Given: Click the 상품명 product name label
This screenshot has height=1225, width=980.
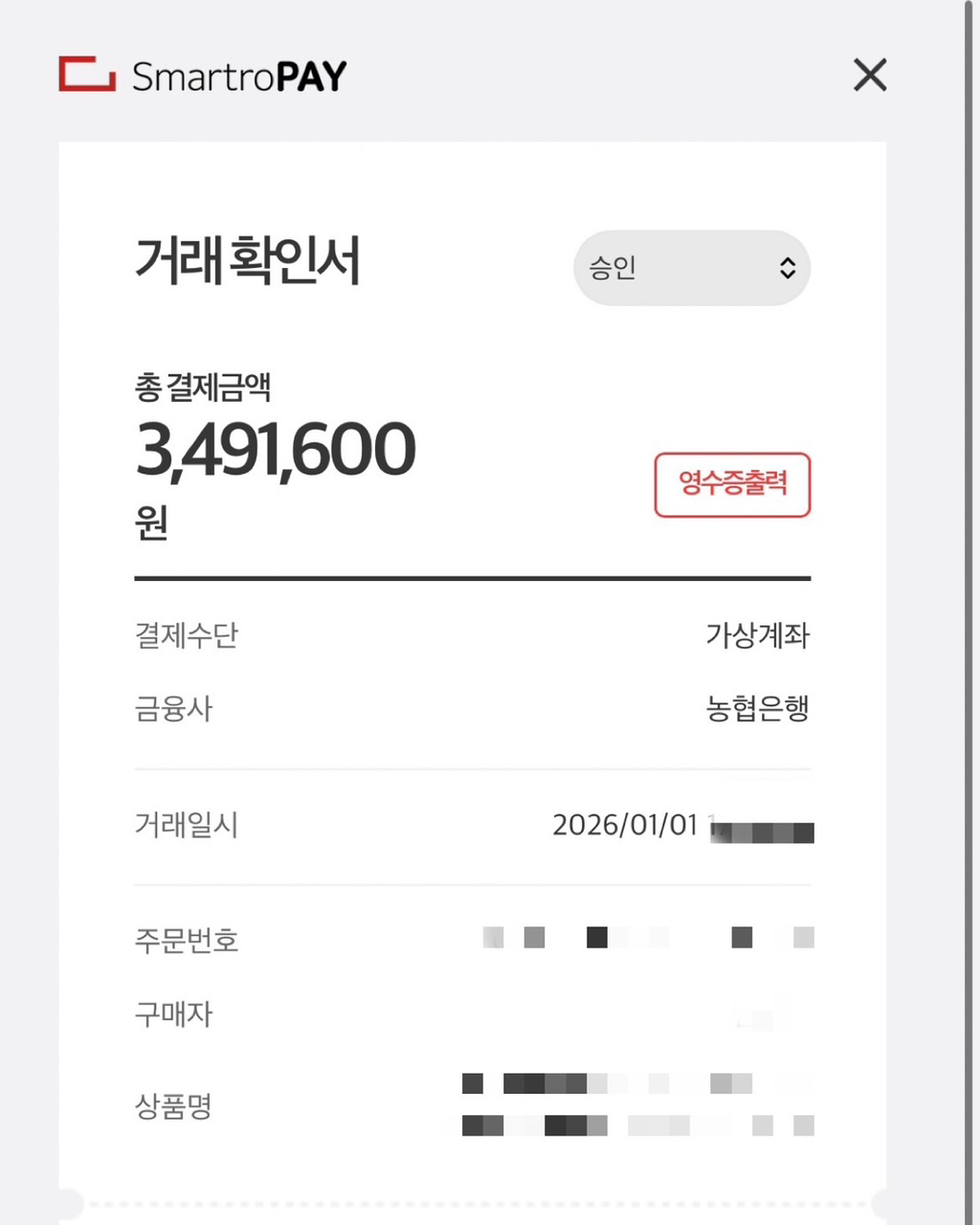Looking at the screenshot, I should click(x=173, y=1107).
